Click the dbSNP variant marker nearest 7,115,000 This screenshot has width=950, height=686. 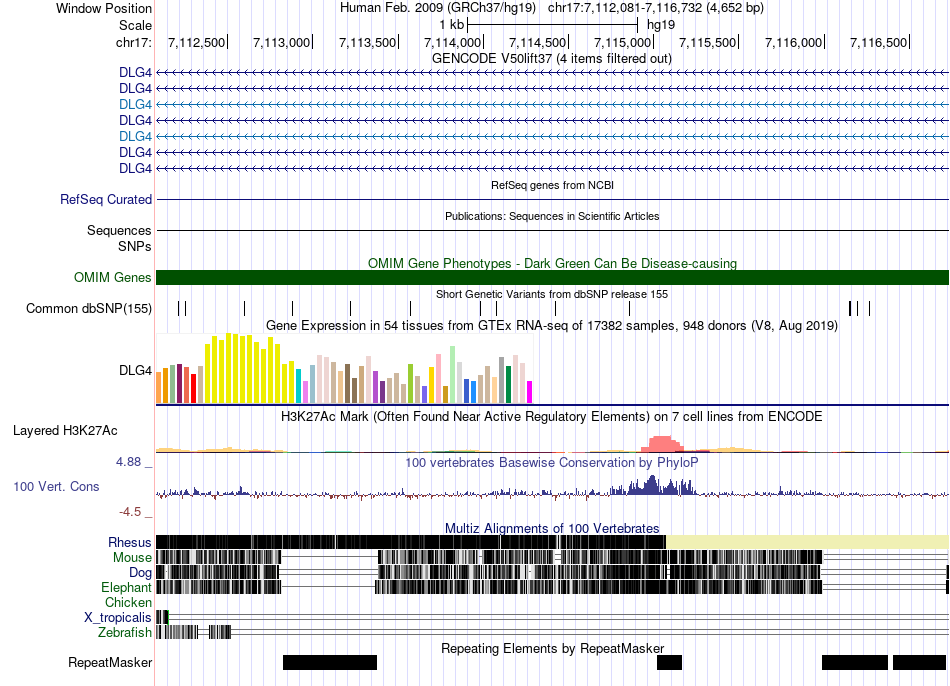pyautogui.click(x=629, y=308)
